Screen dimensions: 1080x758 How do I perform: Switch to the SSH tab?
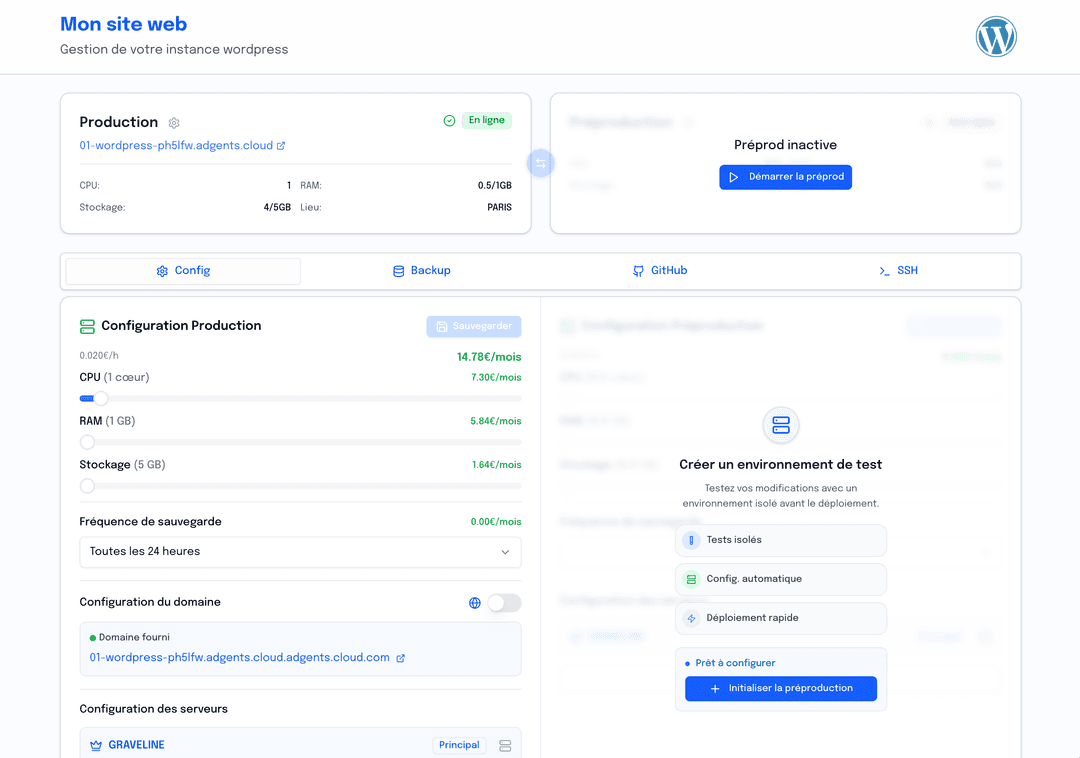pyautogui.click(x=898, y=270)
